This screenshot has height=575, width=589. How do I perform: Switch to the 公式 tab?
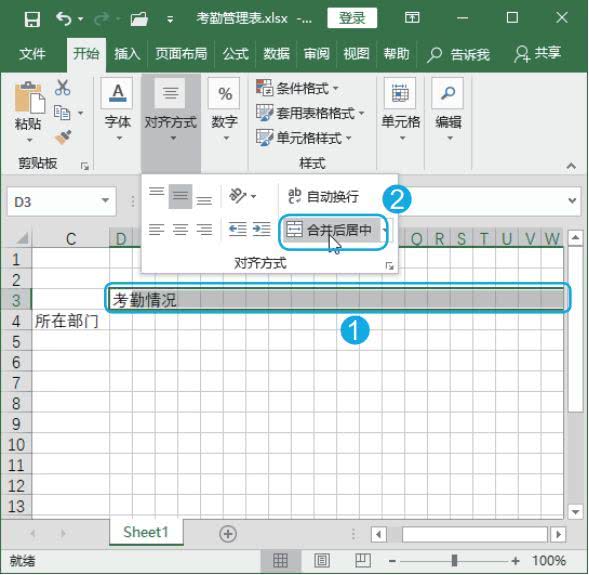(x=236, y=54)
